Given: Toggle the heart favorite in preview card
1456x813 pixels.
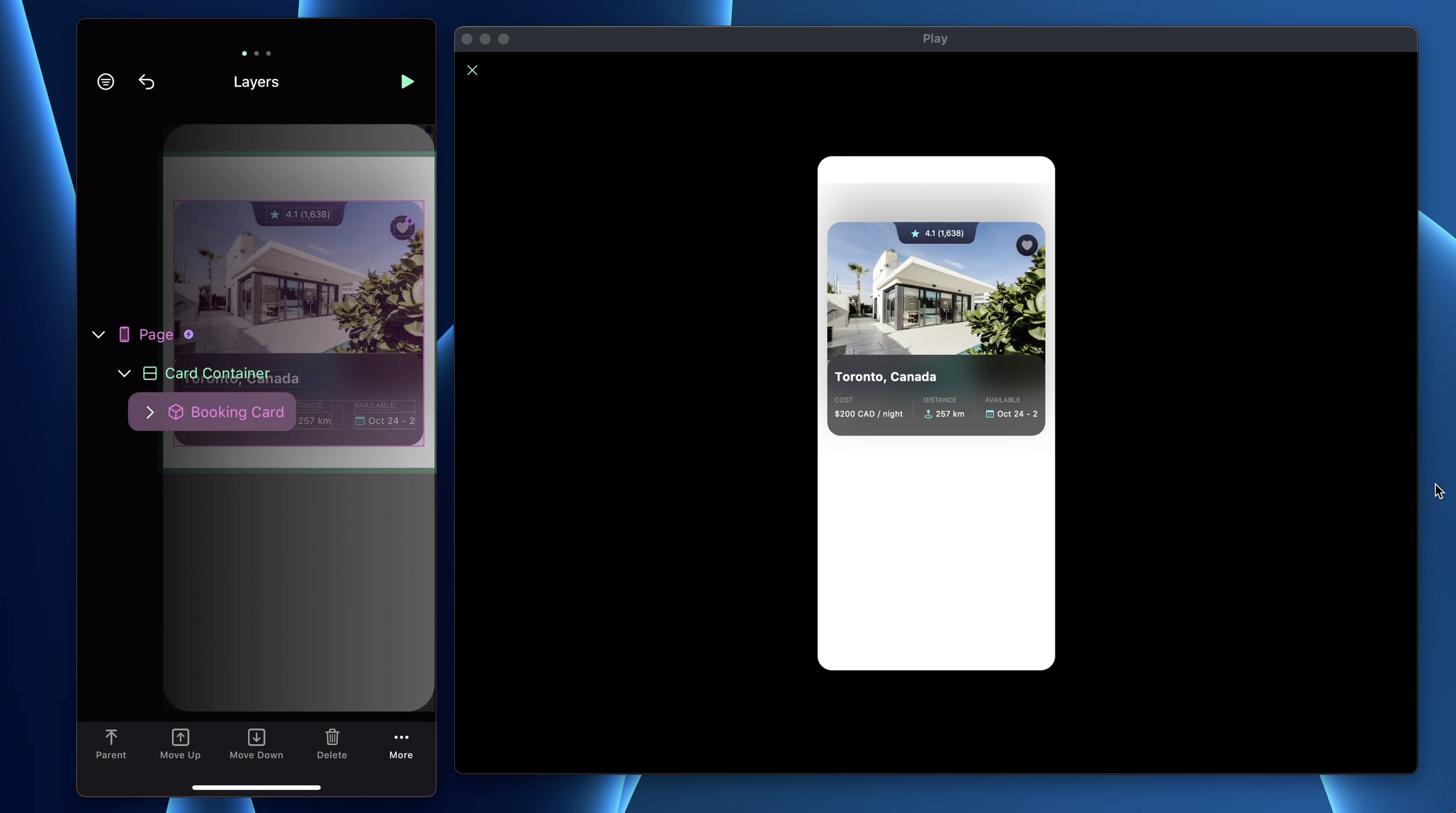Looking at the screenshot, I should coord(1026,245).
